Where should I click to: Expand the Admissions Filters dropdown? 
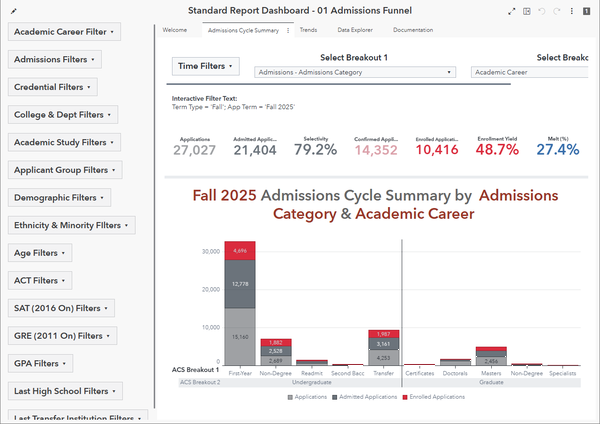[55, 59]
